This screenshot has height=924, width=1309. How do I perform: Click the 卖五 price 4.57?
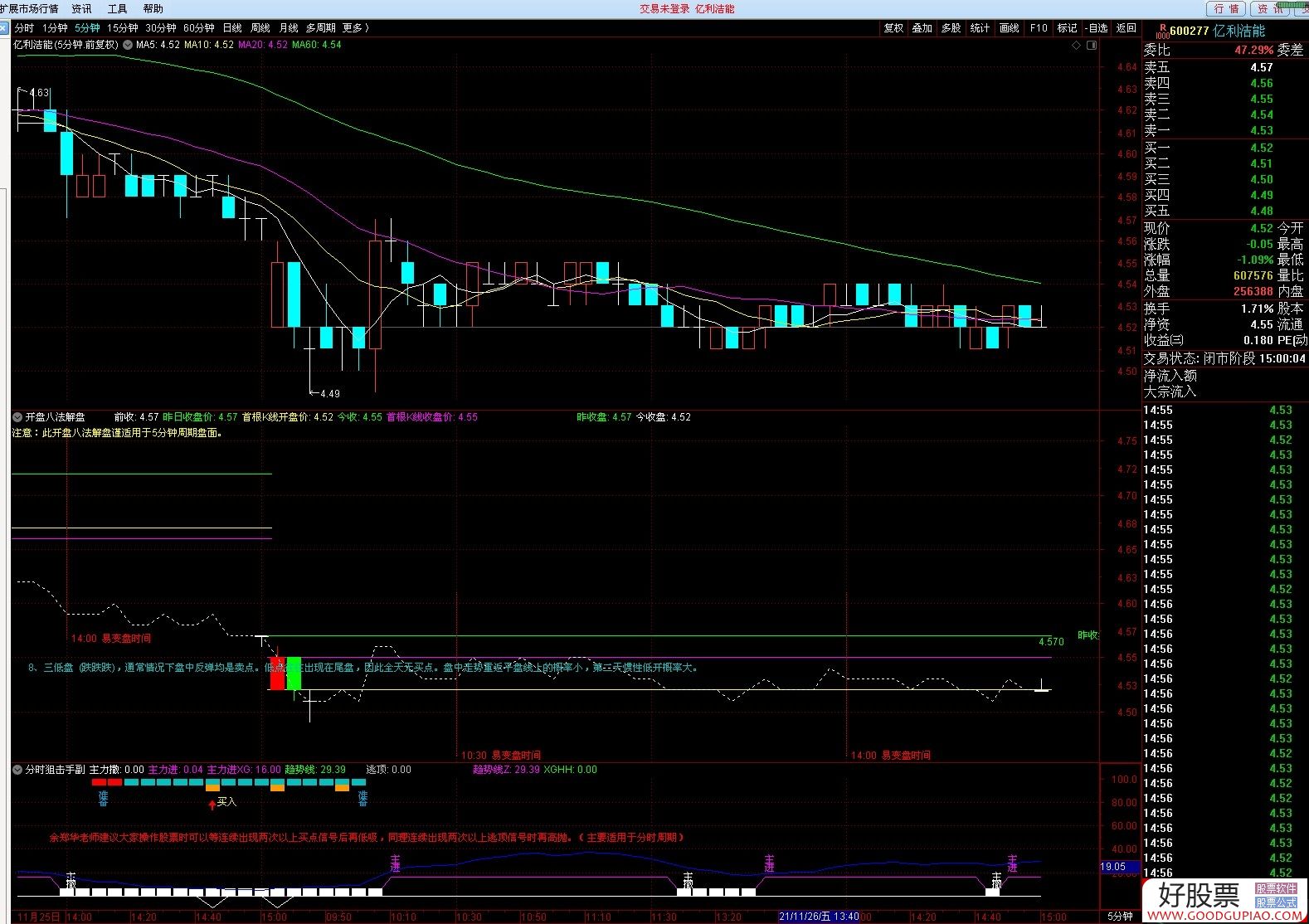click(x=1261, y=67)
